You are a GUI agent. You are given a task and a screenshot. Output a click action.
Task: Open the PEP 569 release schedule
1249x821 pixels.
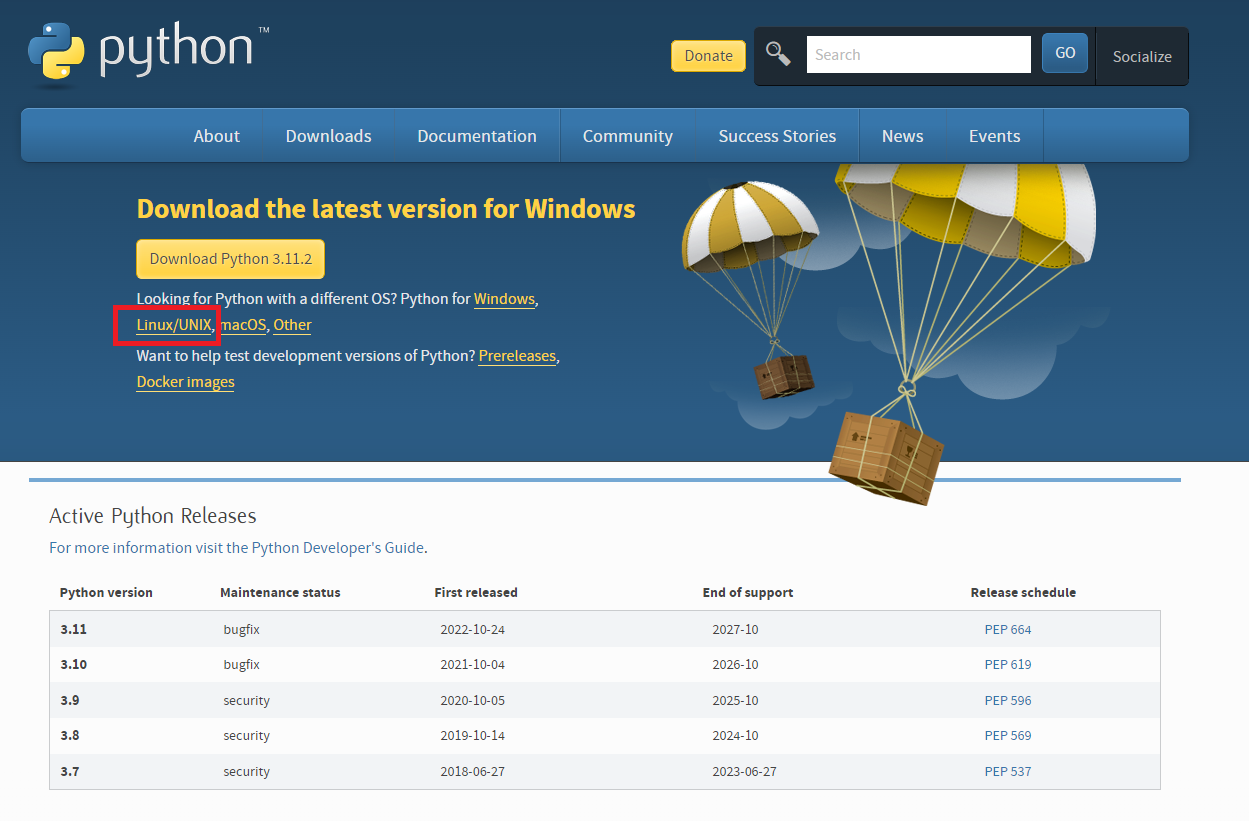pos(1008,736)
